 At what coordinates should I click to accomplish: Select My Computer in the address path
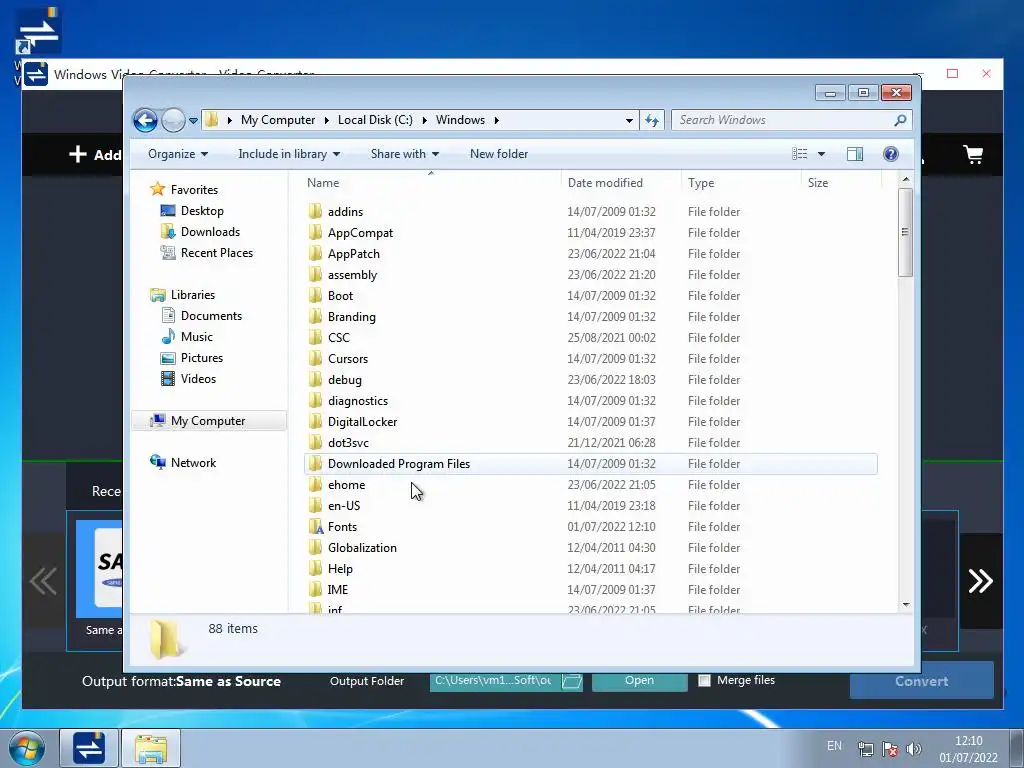coord(278,120)
